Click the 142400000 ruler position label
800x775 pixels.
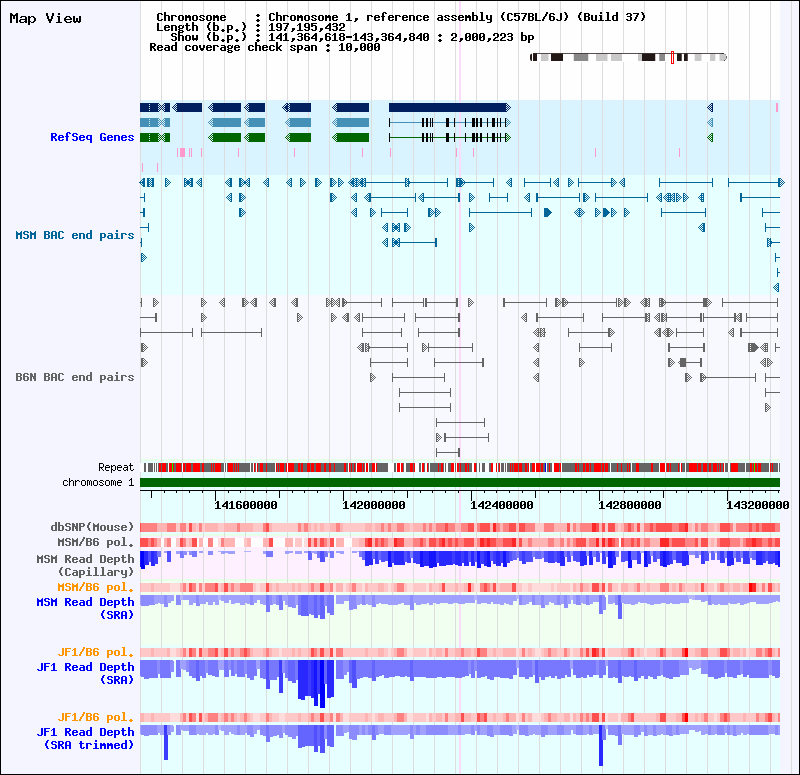click(x=502, y=505)
